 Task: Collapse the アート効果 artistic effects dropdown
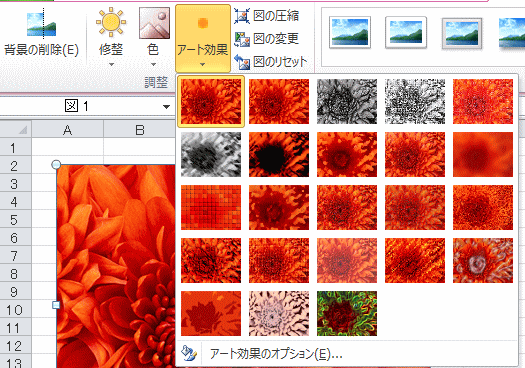tap(203, 38)
